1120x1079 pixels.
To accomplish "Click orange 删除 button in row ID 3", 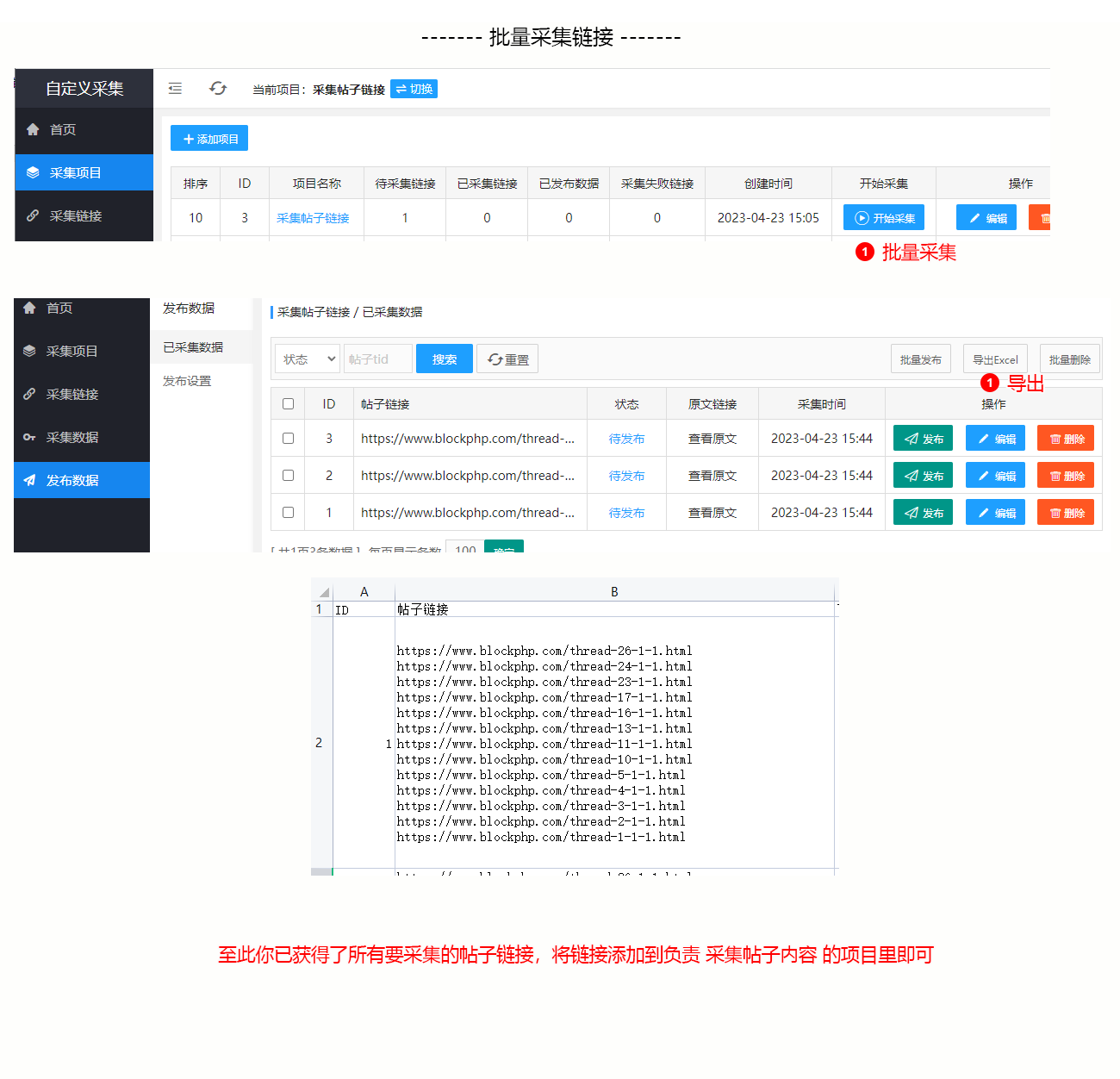I will pyautogui.click(x=1066, y=438).
